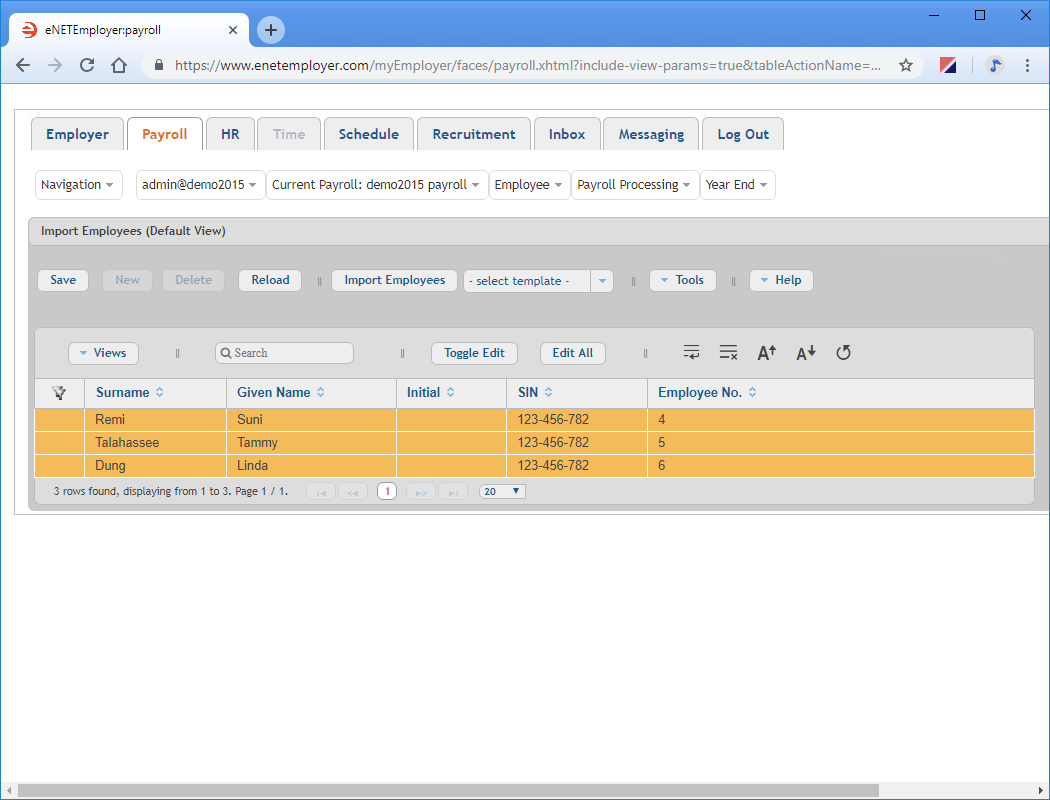The image size is (1050, 800).
Task: Go to next page pagination icon
Action: (x=421, y=491)
